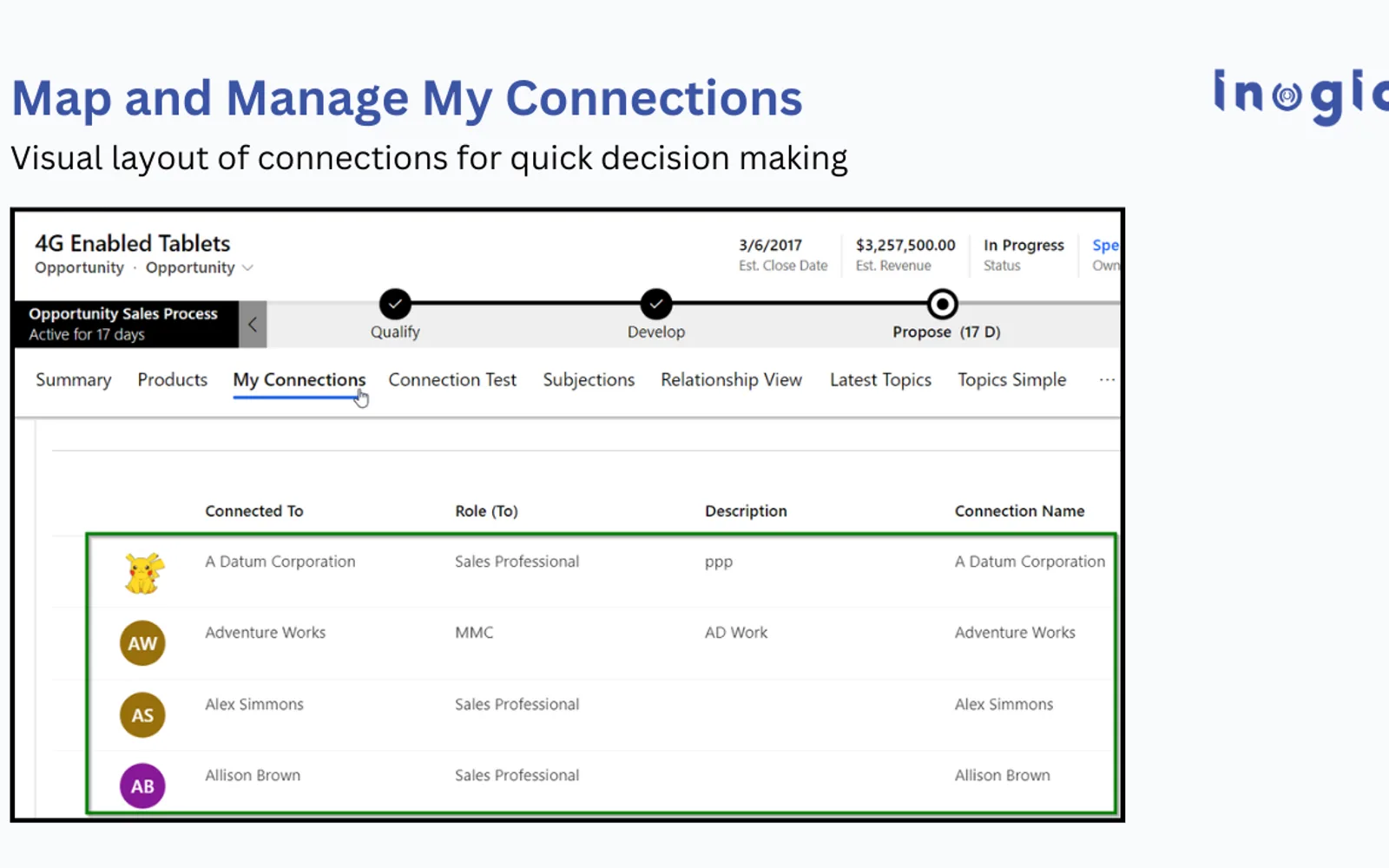Screen dimensions: 1389x868
Task: Open the Subjections tab
Action: click(x=589, y=380)
